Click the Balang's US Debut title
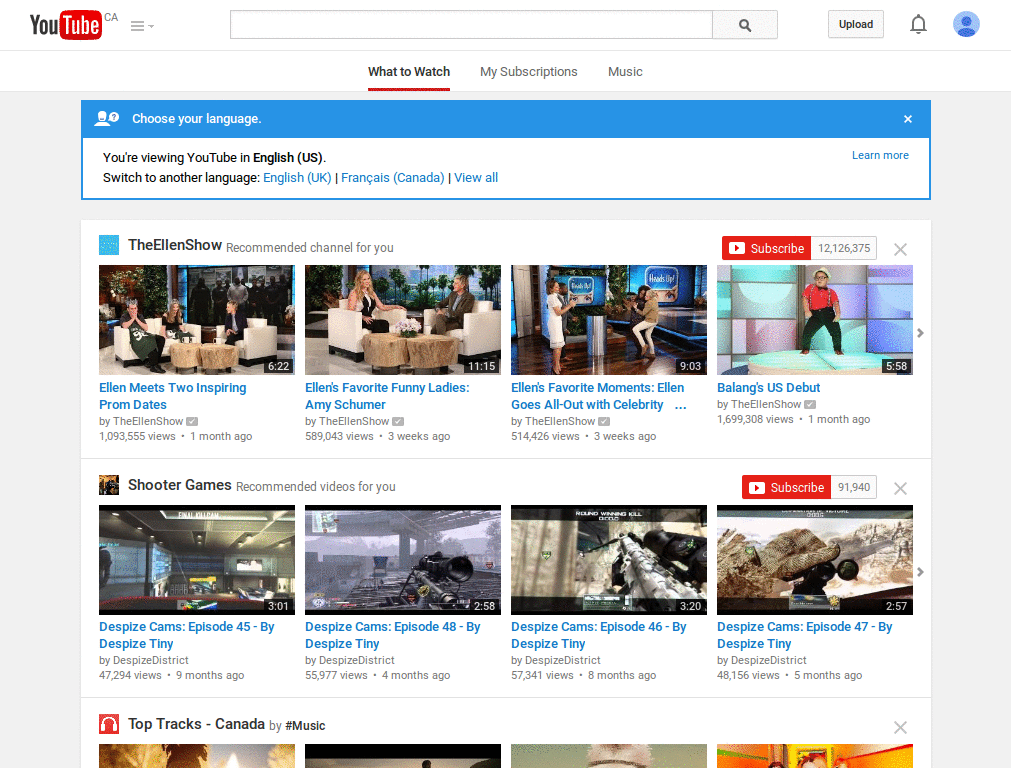 [x=769, y=387]
